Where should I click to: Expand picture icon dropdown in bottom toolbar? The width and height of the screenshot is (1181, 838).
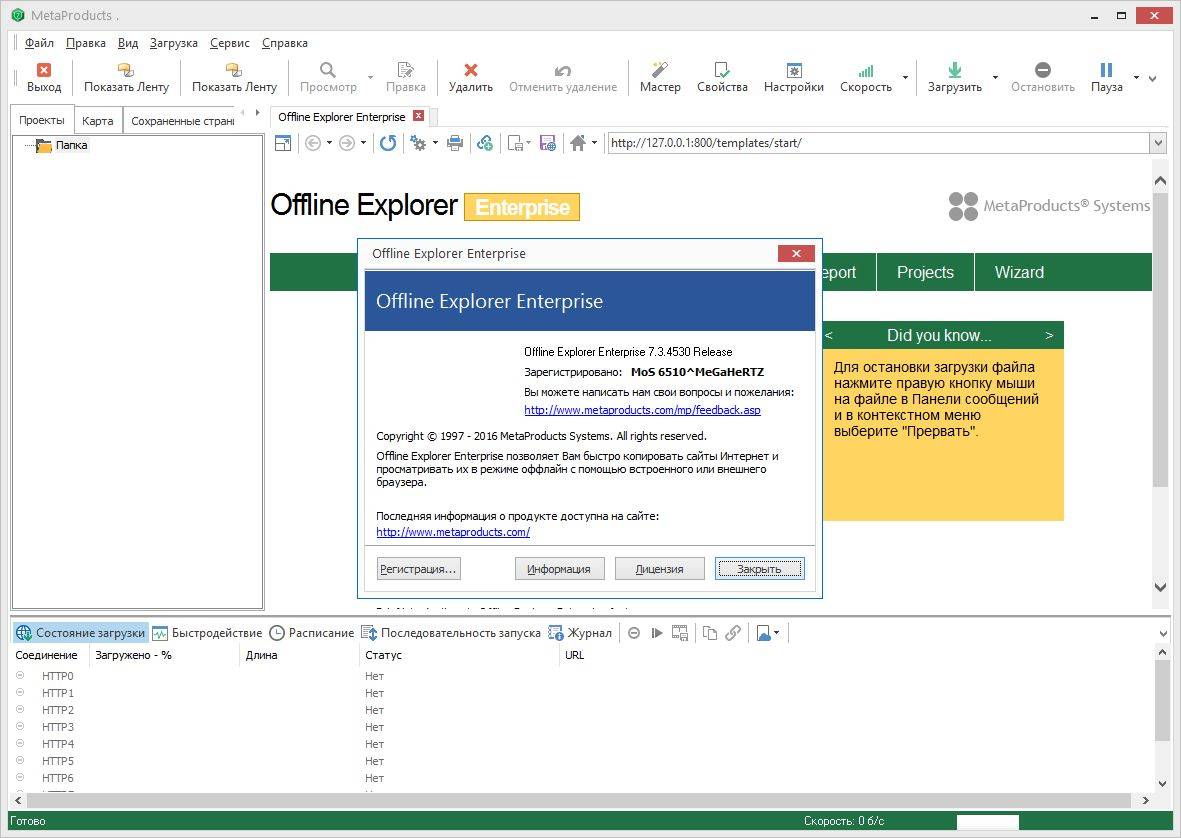(x=777, y=633)
